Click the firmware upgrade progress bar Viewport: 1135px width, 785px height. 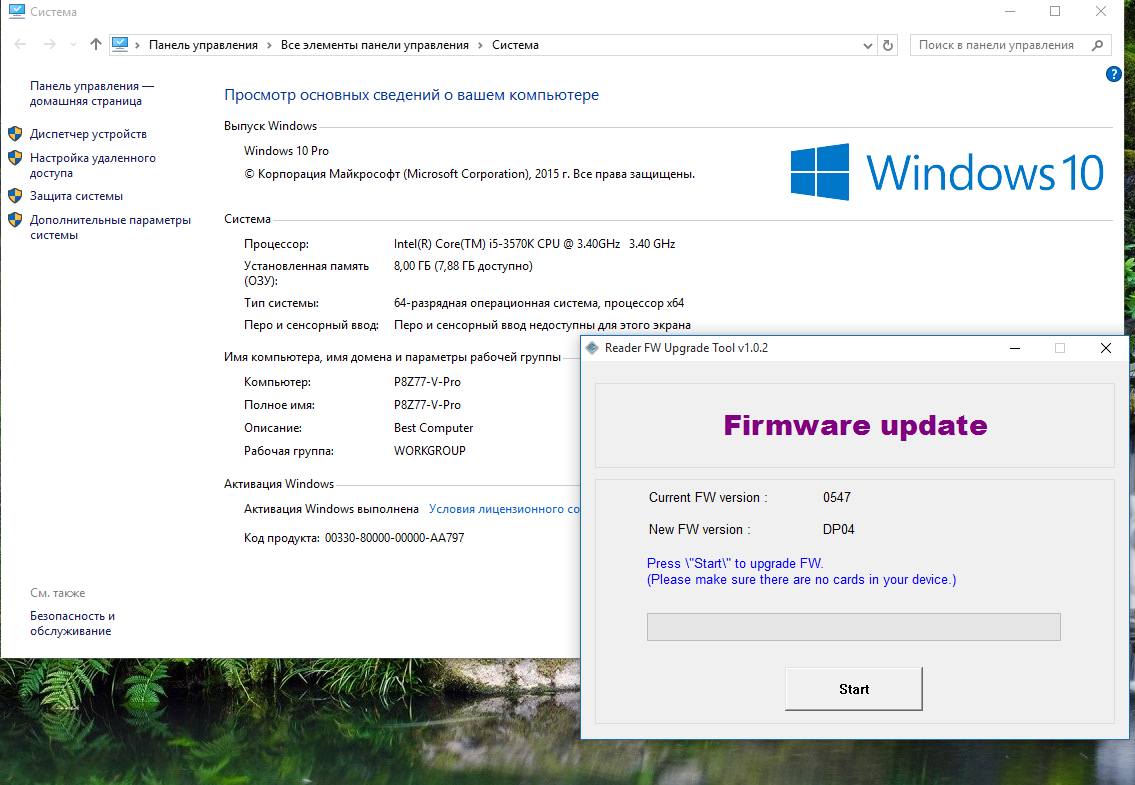(x=853, y=627)
